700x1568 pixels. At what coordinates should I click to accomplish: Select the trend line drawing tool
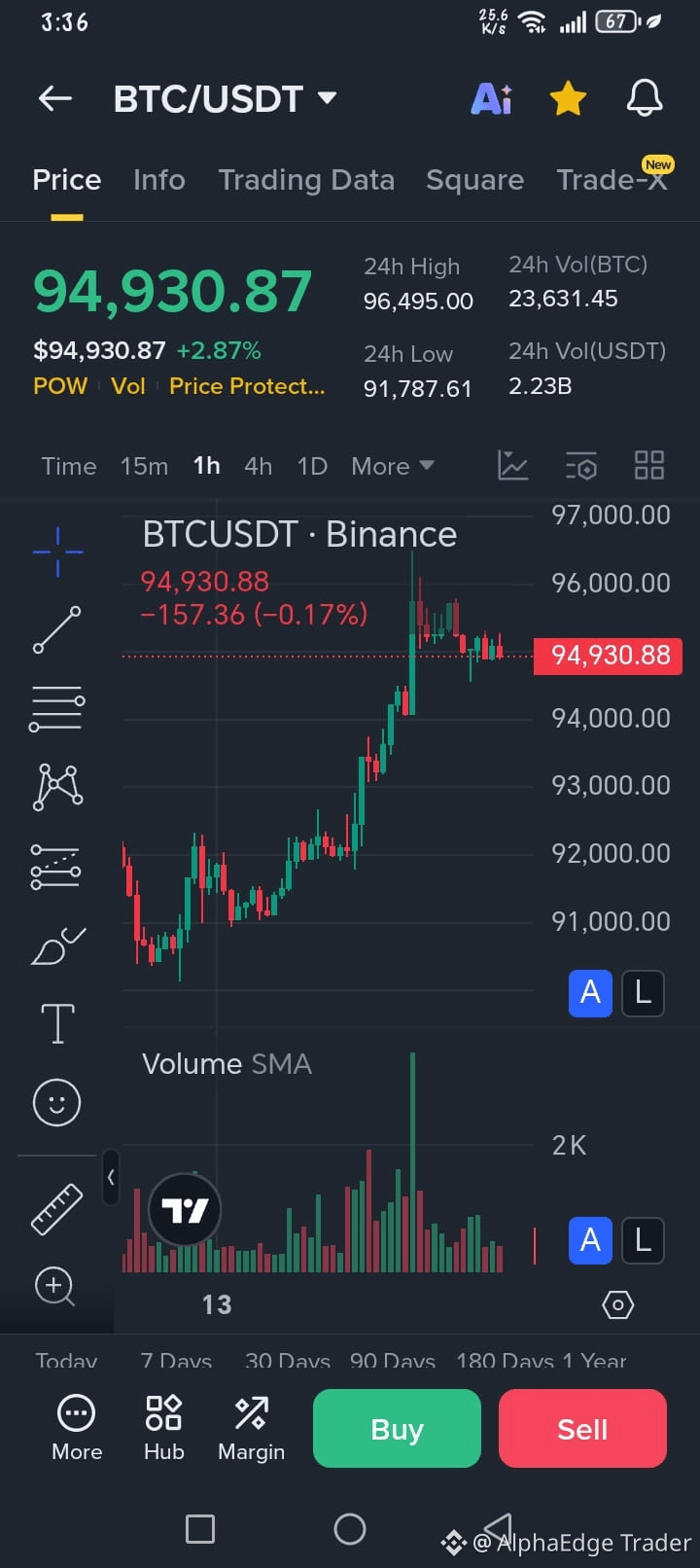(57, 629)
